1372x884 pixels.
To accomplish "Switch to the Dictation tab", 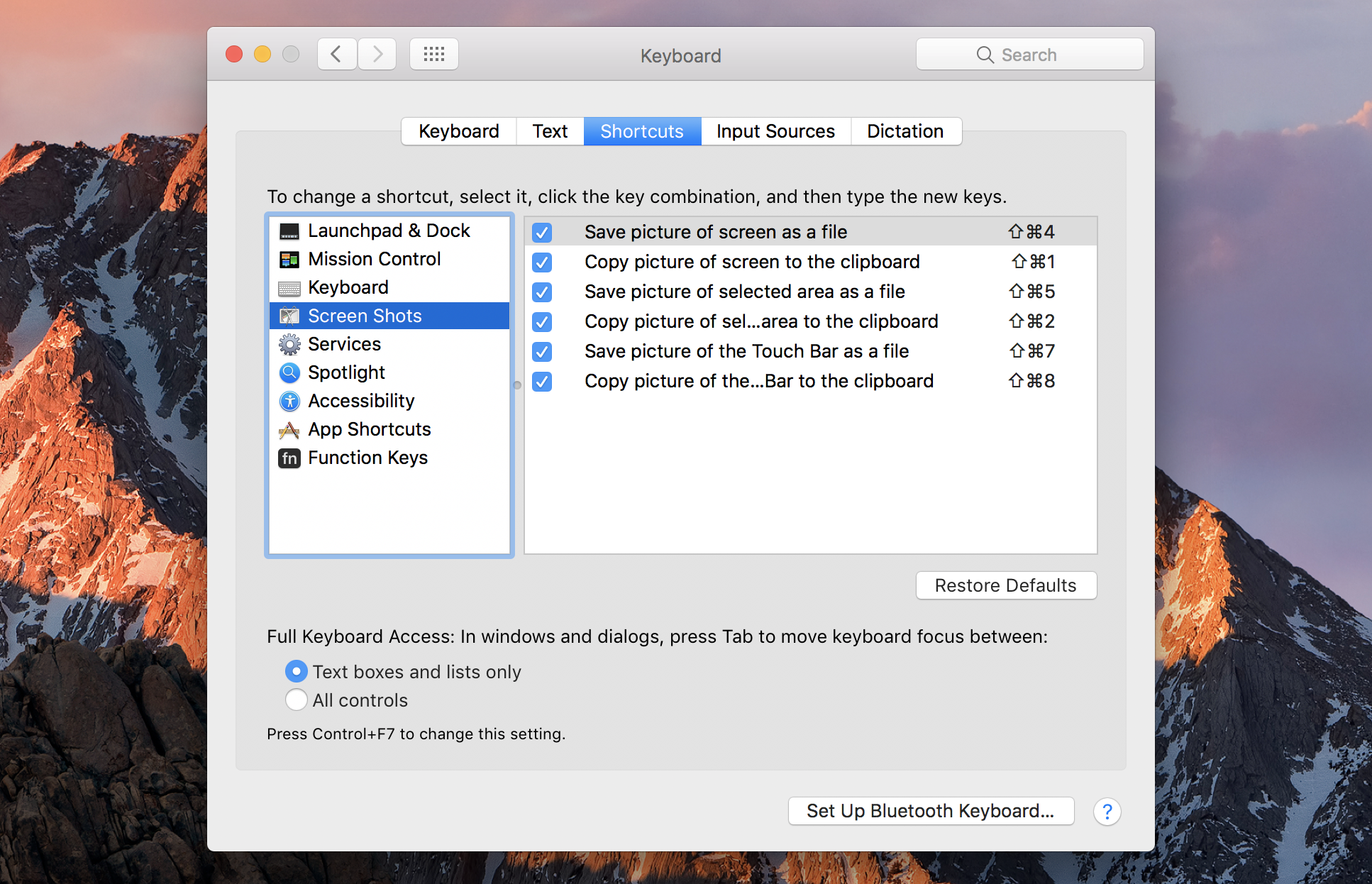I will pos(904,130).
